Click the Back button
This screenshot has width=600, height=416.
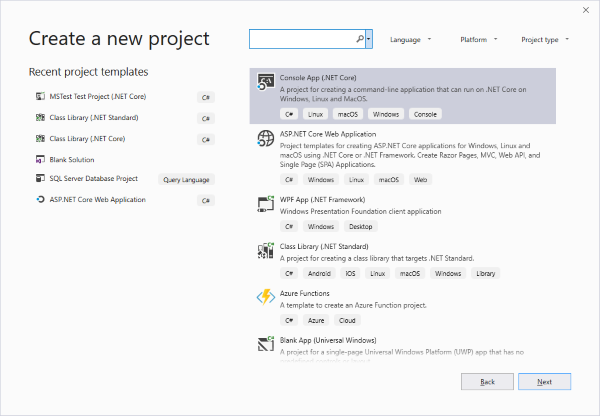click(487, 382)
